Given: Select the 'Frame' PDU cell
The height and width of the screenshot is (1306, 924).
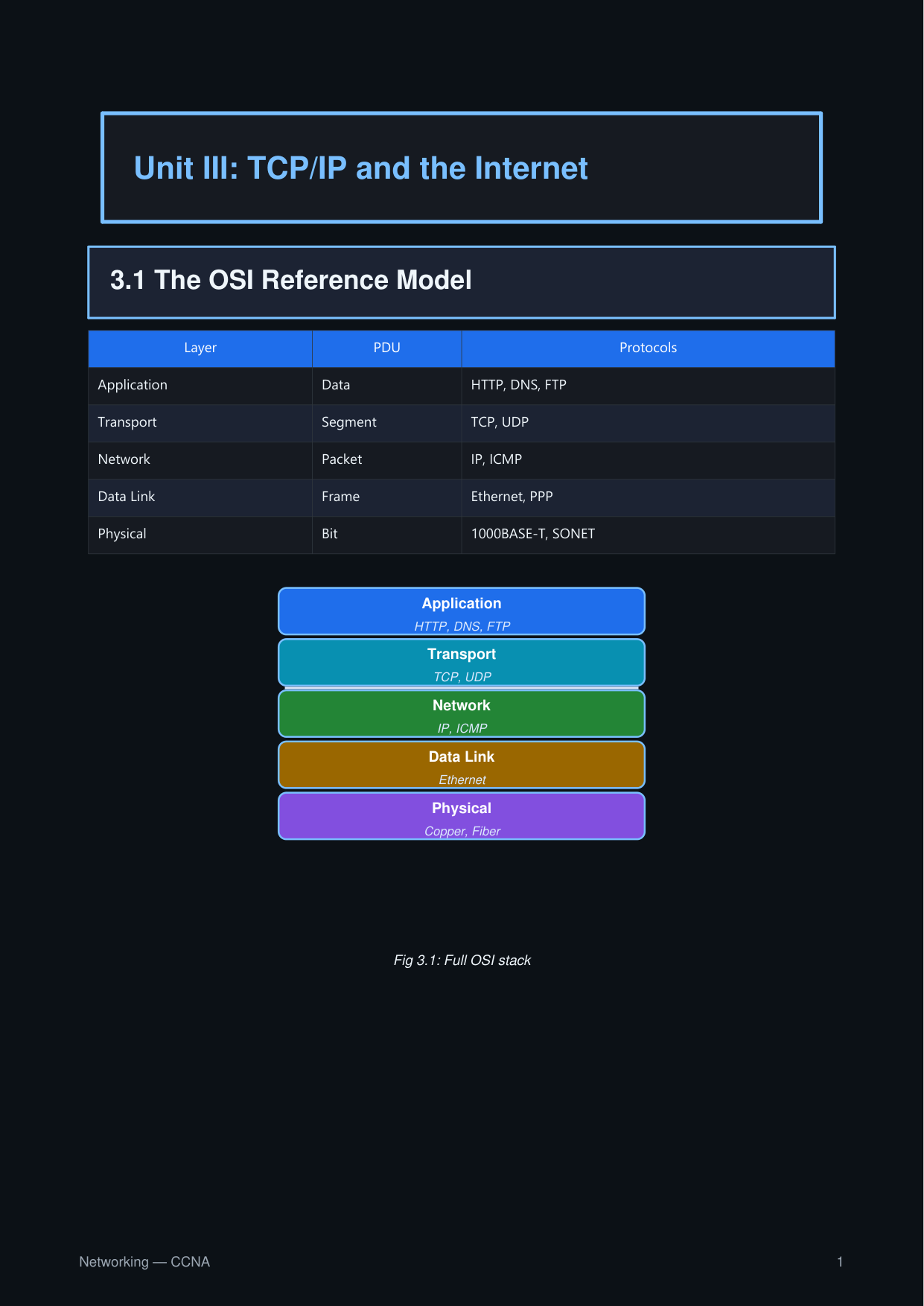Looking at the screenshot, I should pos(387,497).
